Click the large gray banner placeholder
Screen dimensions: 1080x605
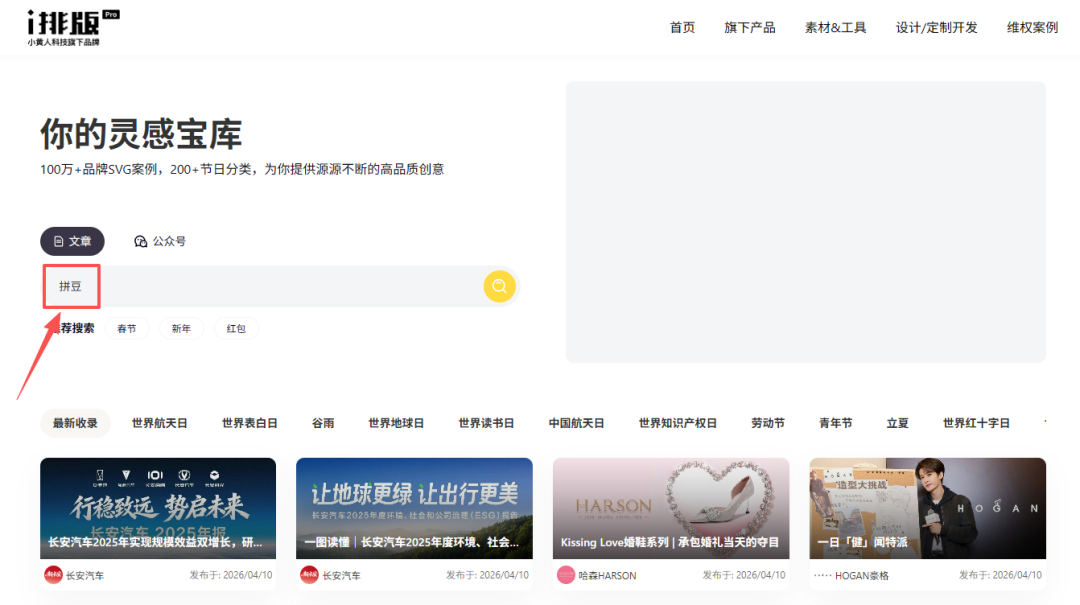click(806, 222)
